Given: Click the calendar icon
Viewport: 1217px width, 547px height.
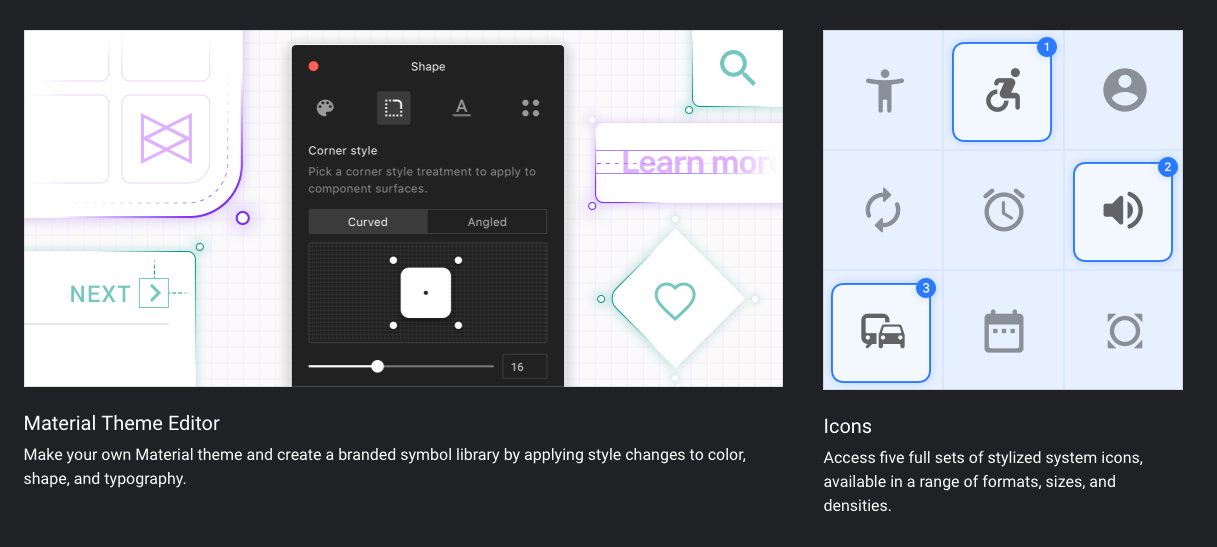Looking at the screenshot, I should tap(1003, 331).
